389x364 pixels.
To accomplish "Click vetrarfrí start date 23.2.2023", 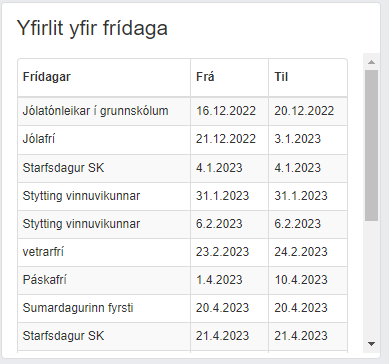I will 222,252.
